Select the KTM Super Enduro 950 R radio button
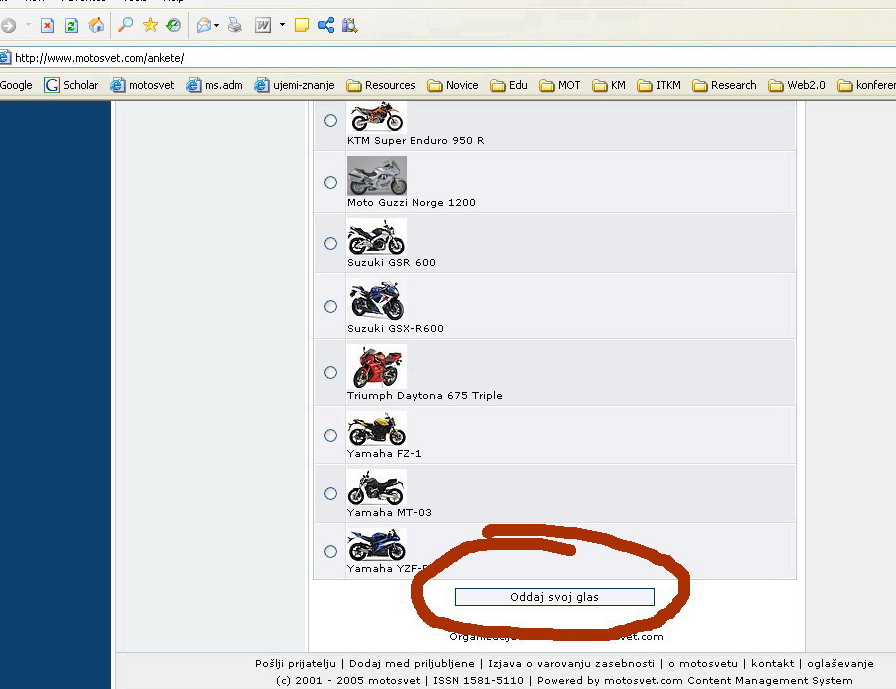This screenshot has height=689, width=896. (x=330, y=121)
